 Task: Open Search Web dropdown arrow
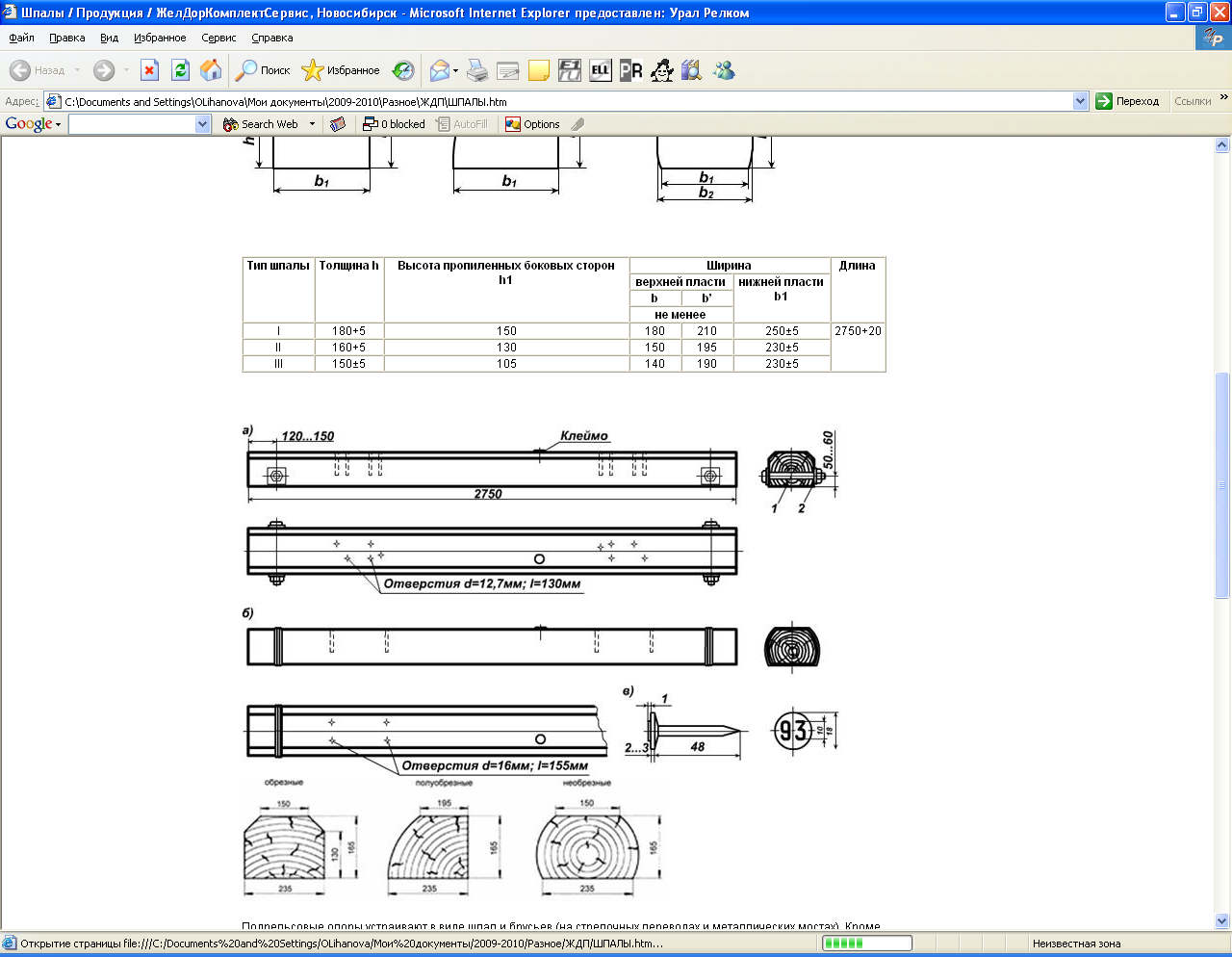[x=312, y=124]
